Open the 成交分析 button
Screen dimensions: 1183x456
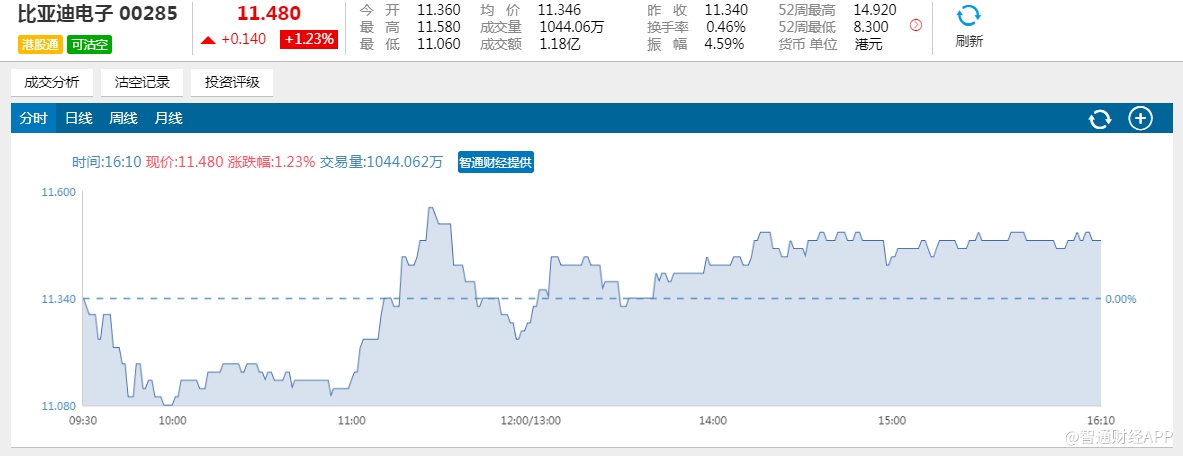click(x=52, y=83)
